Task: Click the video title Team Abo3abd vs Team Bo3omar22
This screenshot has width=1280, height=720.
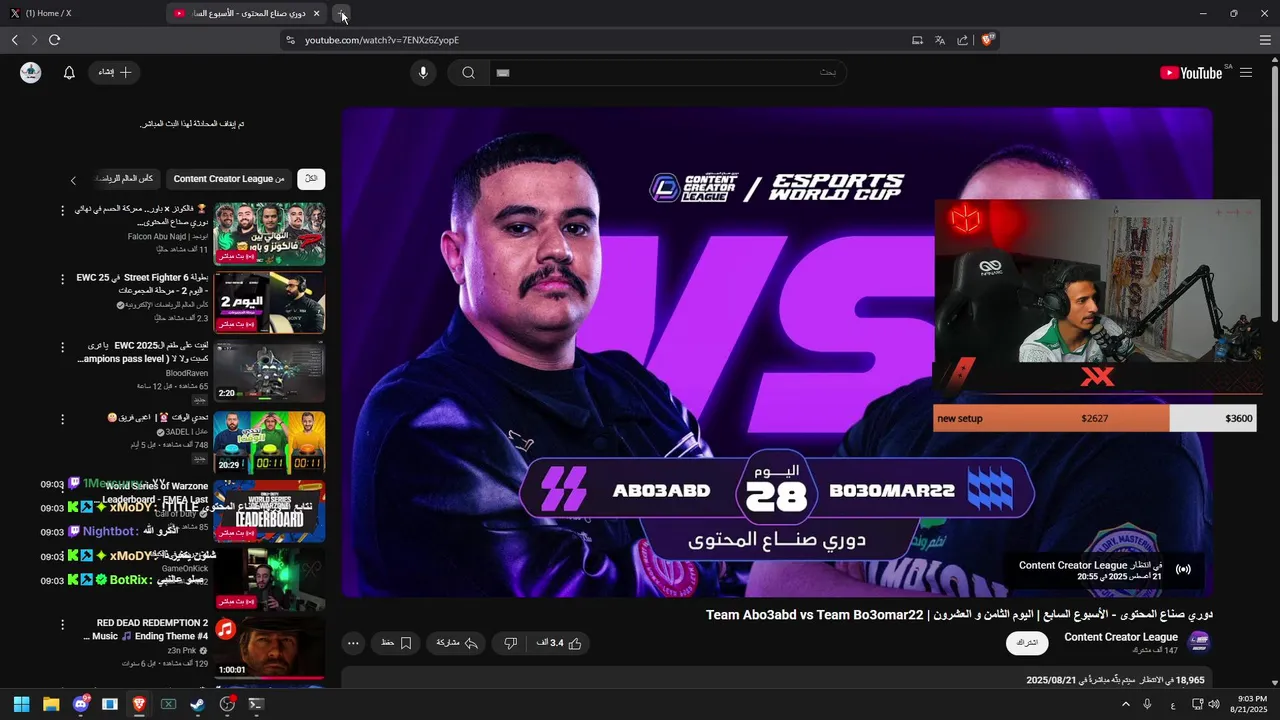Action: coord(959,615)
